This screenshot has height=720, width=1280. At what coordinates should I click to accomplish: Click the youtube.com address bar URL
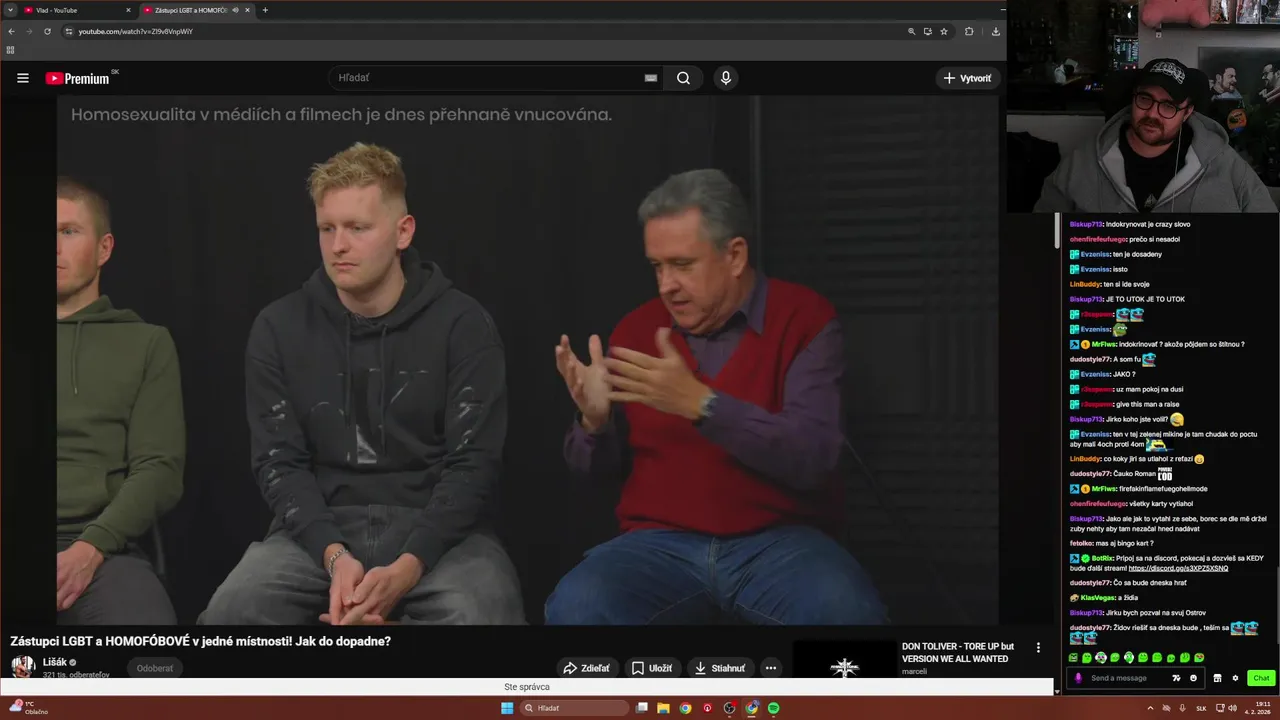[x=136, y=31]
